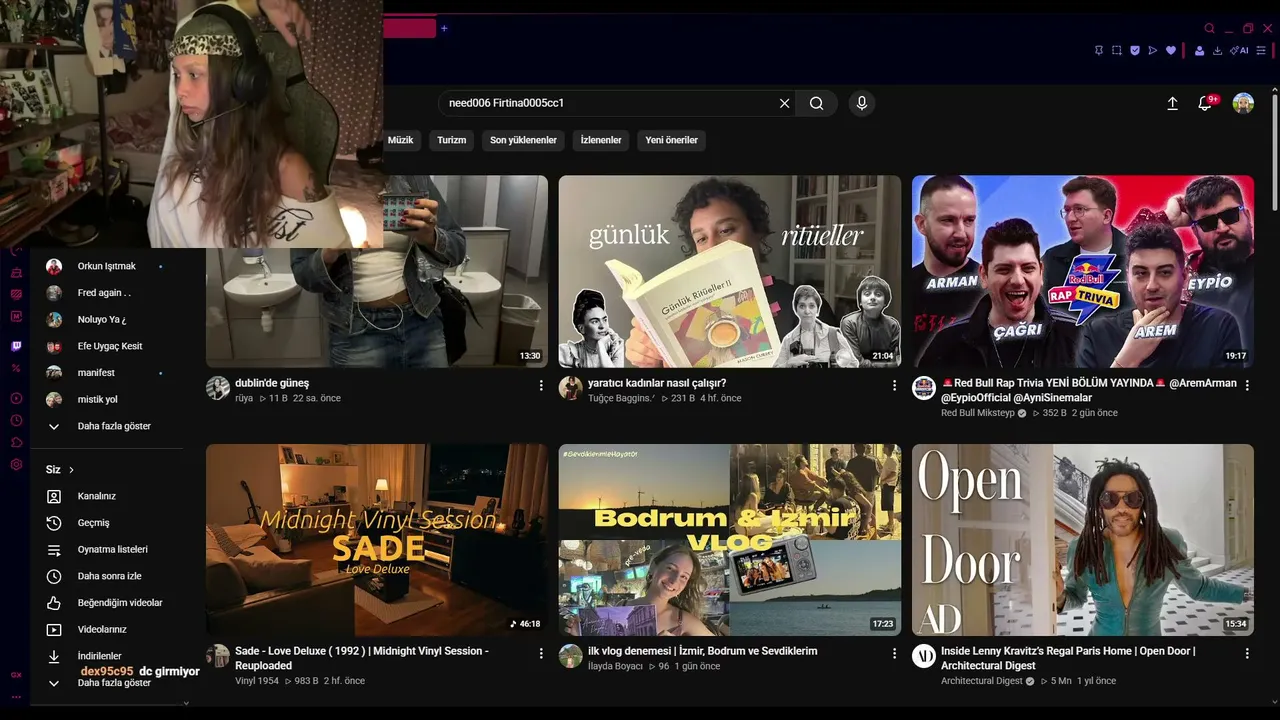The image size is (1280, 720).
Task: Open the Tuğçe Baggins channel link
Action: 621,398
